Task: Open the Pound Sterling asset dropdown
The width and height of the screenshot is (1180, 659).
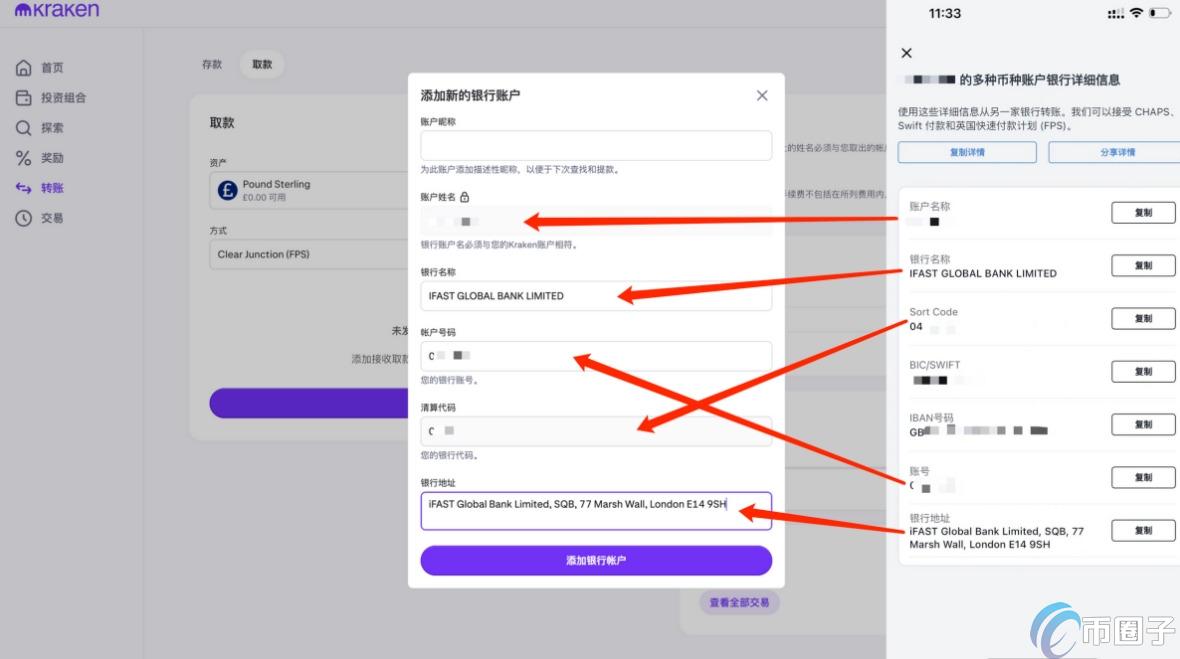Action: [310, 190]
